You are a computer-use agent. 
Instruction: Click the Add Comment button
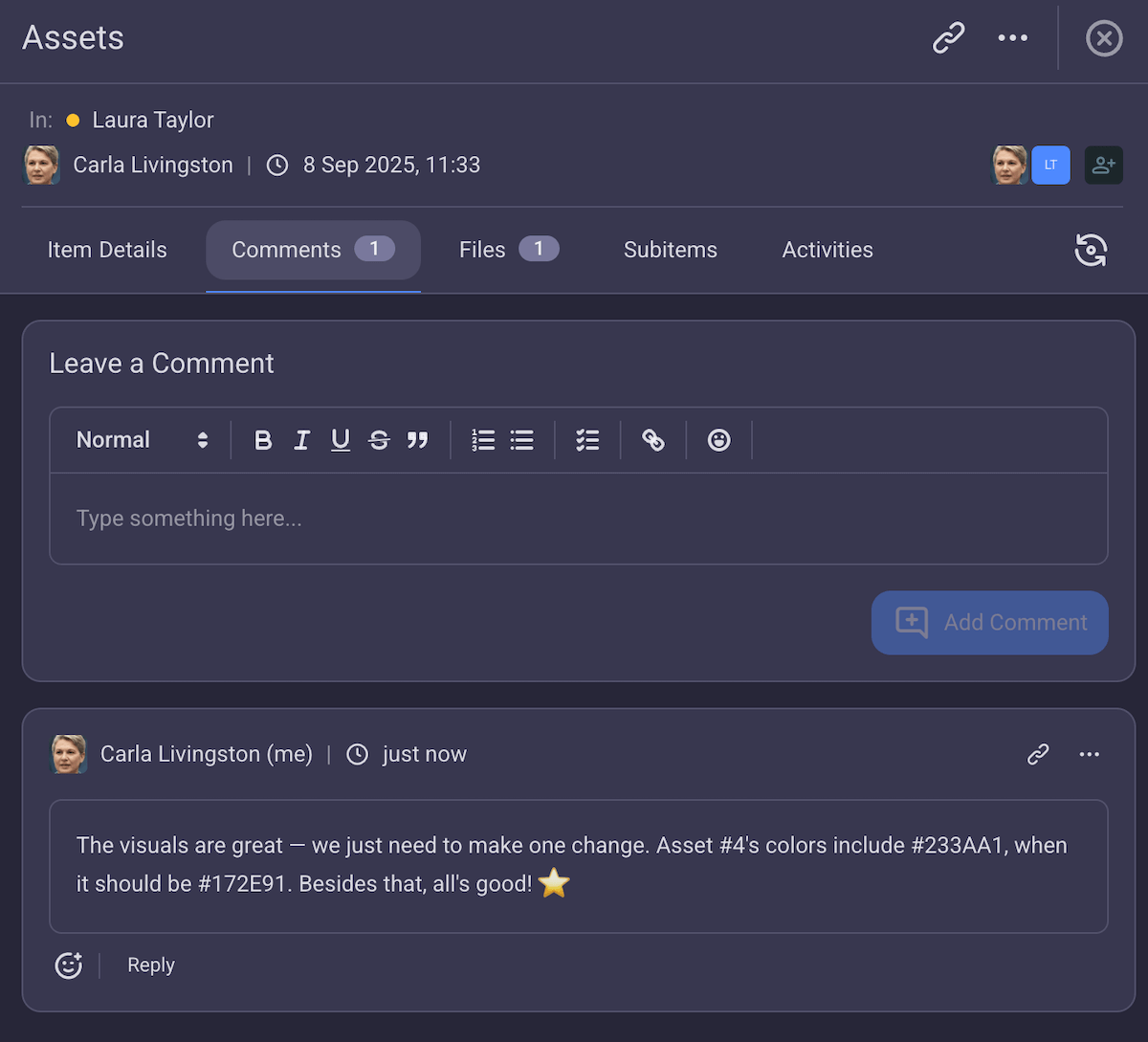coord(989,622)
